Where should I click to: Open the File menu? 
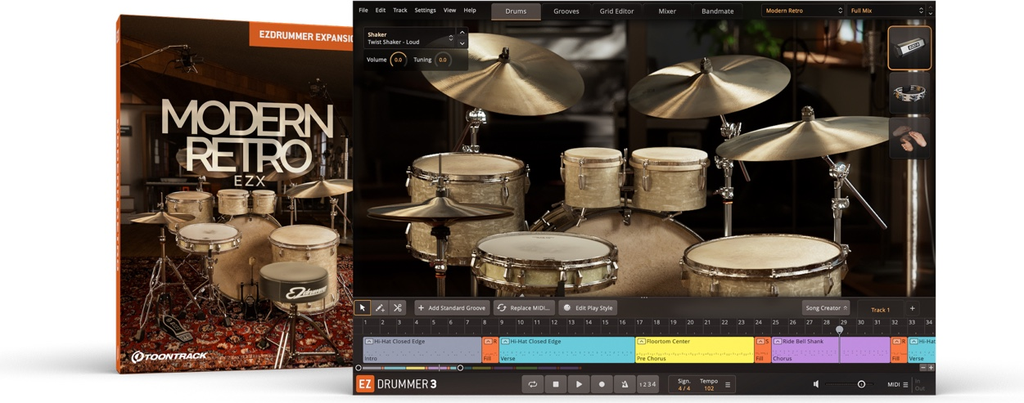(x=363, y=10)
